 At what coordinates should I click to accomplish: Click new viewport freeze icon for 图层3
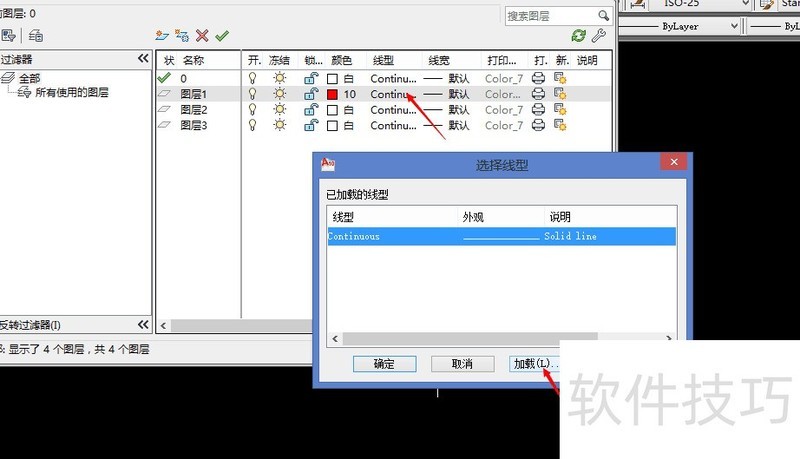coord(560,125)
